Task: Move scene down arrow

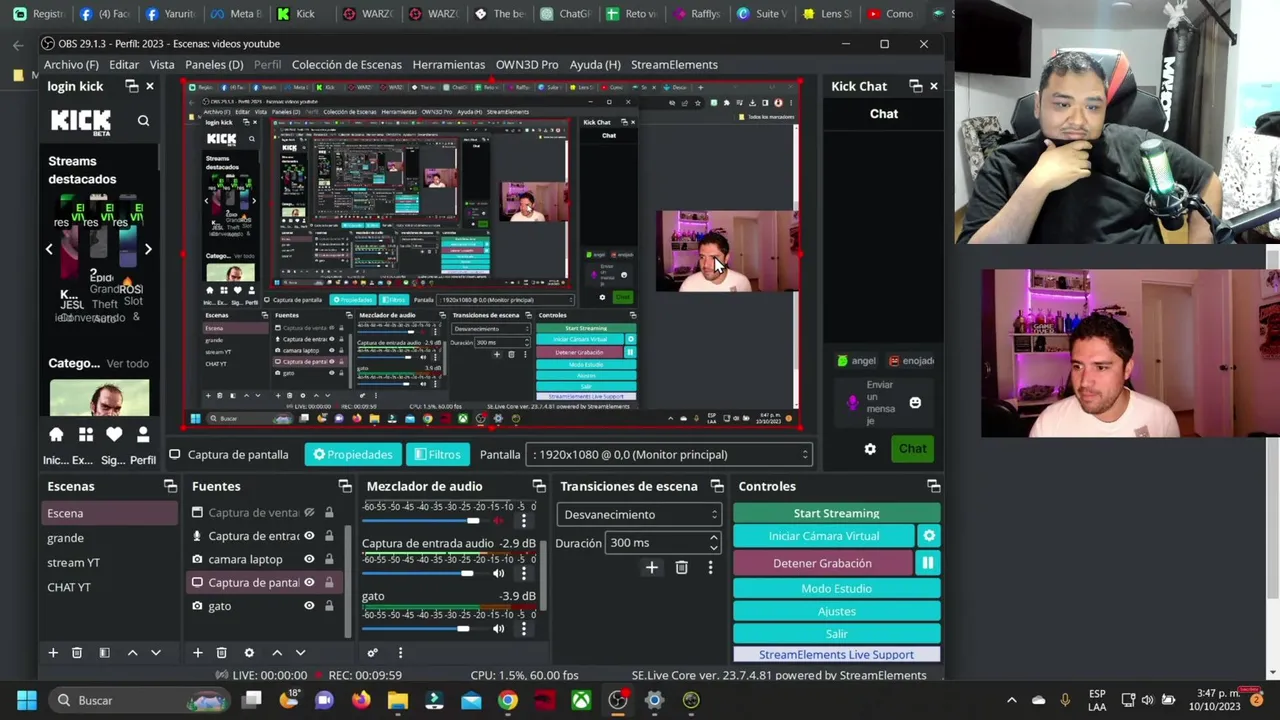Action: (x=156, y=653)
